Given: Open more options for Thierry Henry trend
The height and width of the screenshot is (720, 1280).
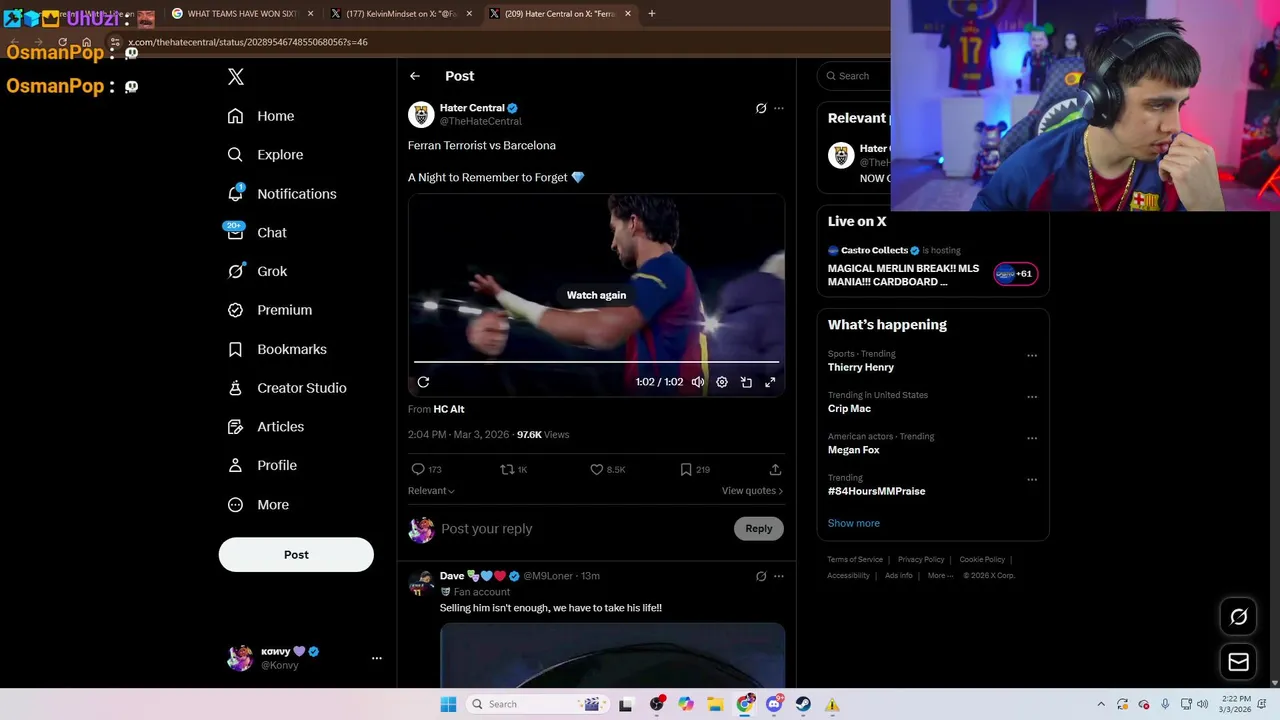Looking at the screenshot, I should tap(1032, 355).
